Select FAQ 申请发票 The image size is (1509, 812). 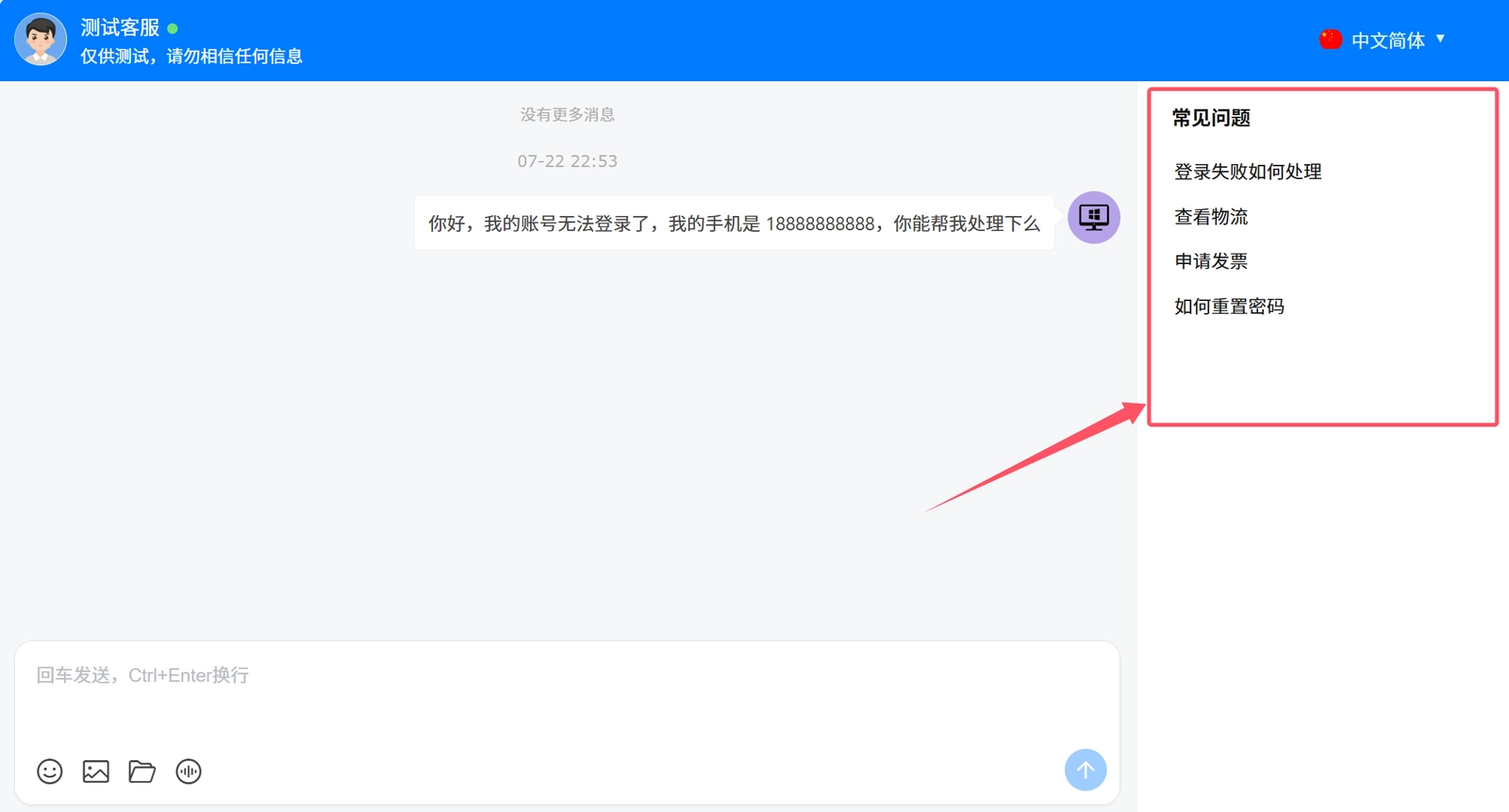(x=1211, y=261)
